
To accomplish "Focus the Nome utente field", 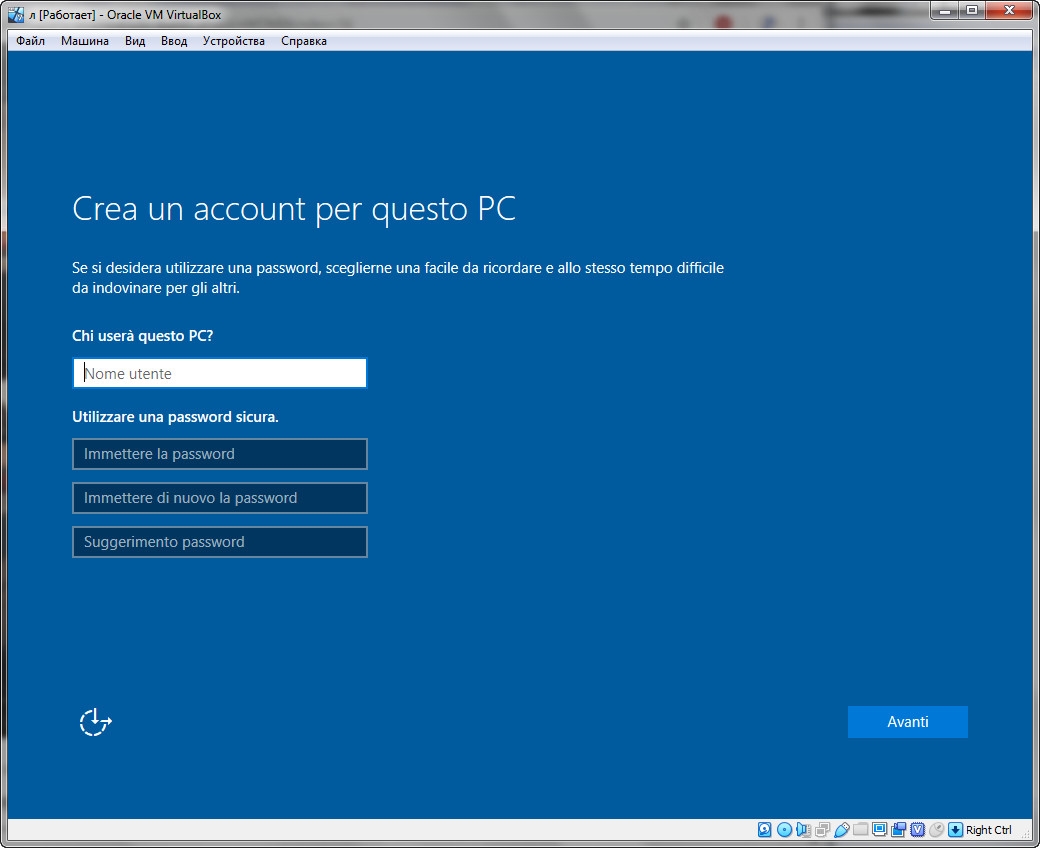I will coord(220,374).
